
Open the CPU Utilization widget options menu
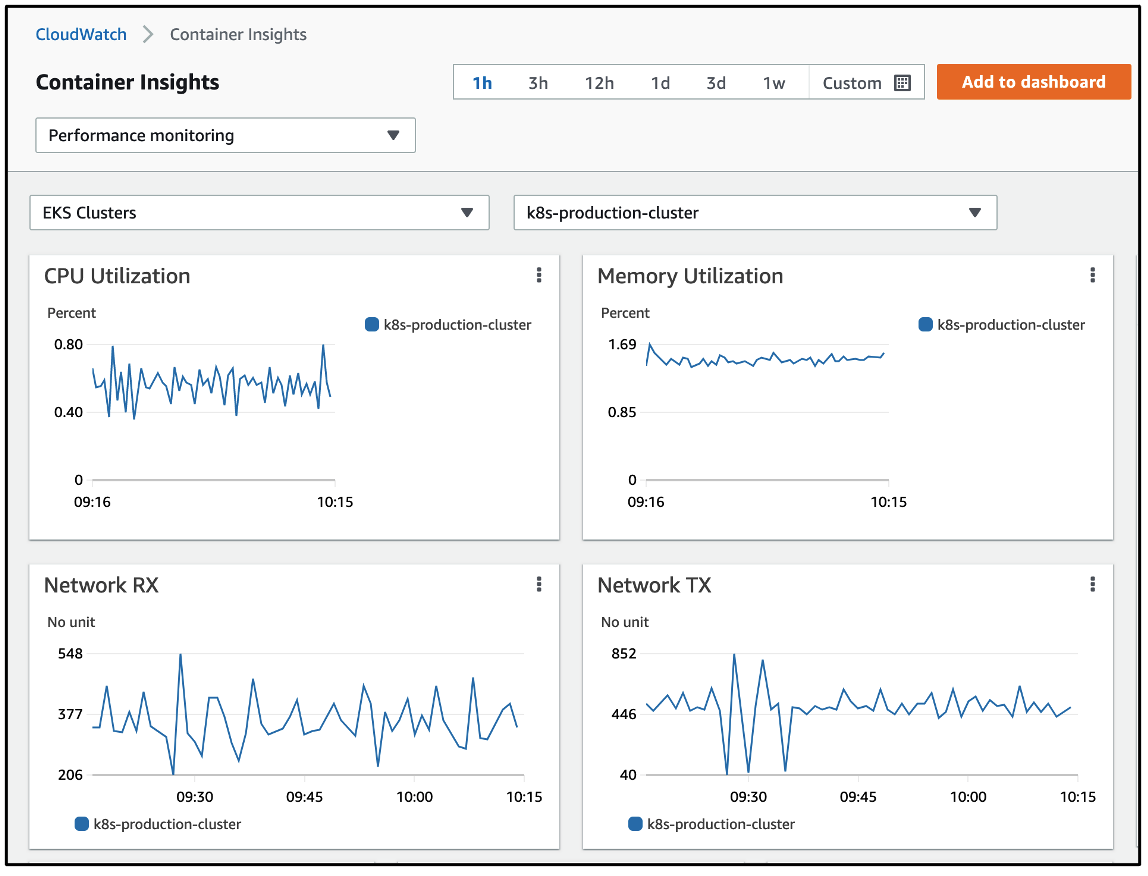click(539, 275)
